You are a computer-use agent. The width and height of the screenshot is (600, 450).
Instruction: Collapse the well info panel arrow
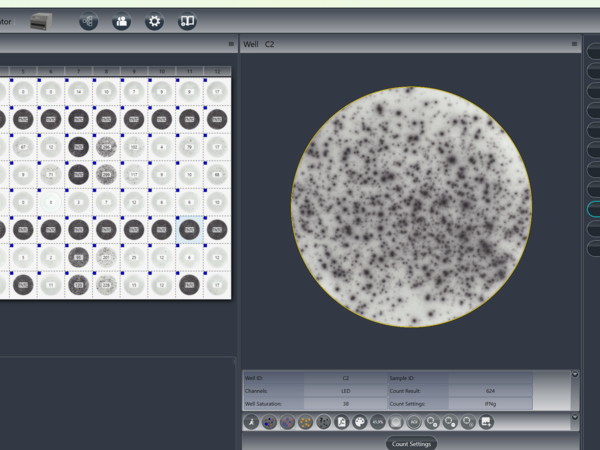575,375
